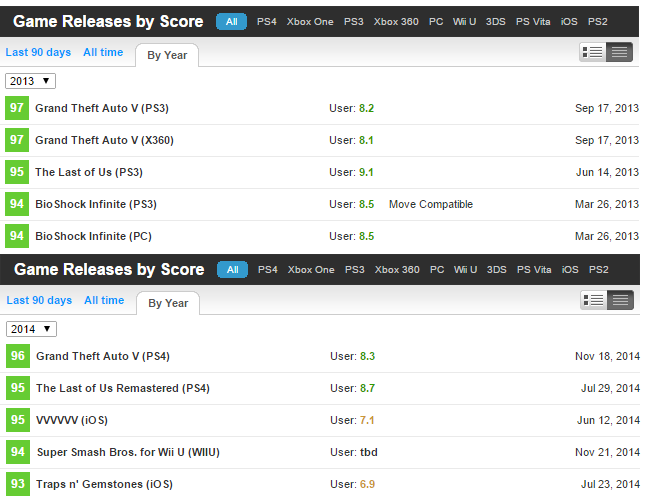
Task: Click the 97 score badge for GTA V (X360)
Action: (x=17, y=140)
